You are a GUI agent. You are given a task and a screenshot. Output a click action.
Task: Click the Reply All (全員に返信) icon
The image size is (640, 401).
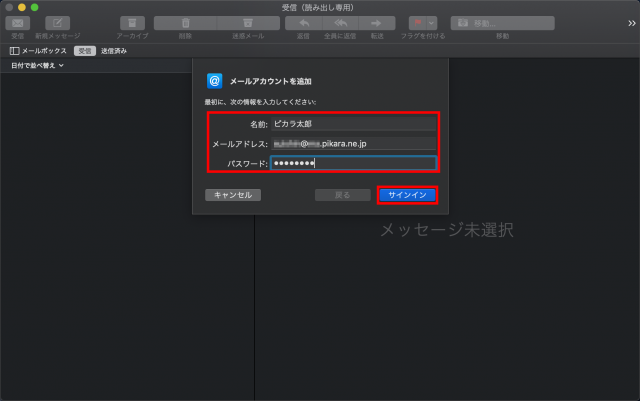click(x=339, y=23)
